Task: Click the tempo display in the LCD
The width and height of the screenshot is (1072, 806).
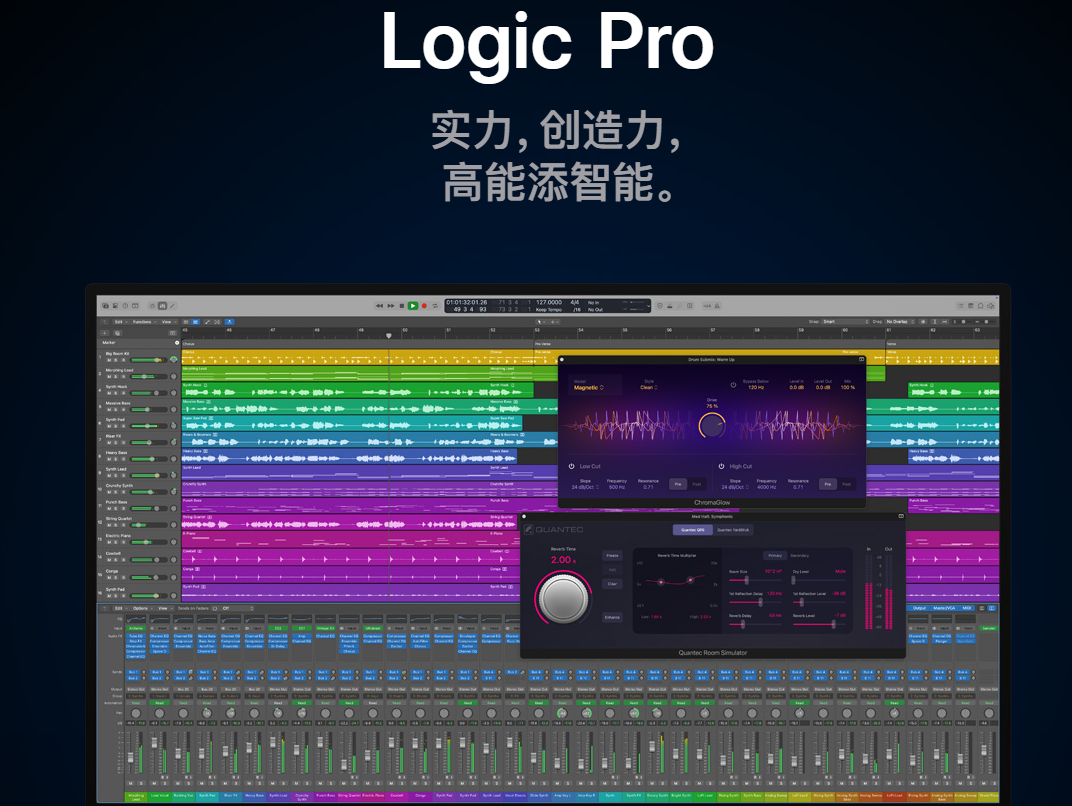Action: tap(549, 302)
